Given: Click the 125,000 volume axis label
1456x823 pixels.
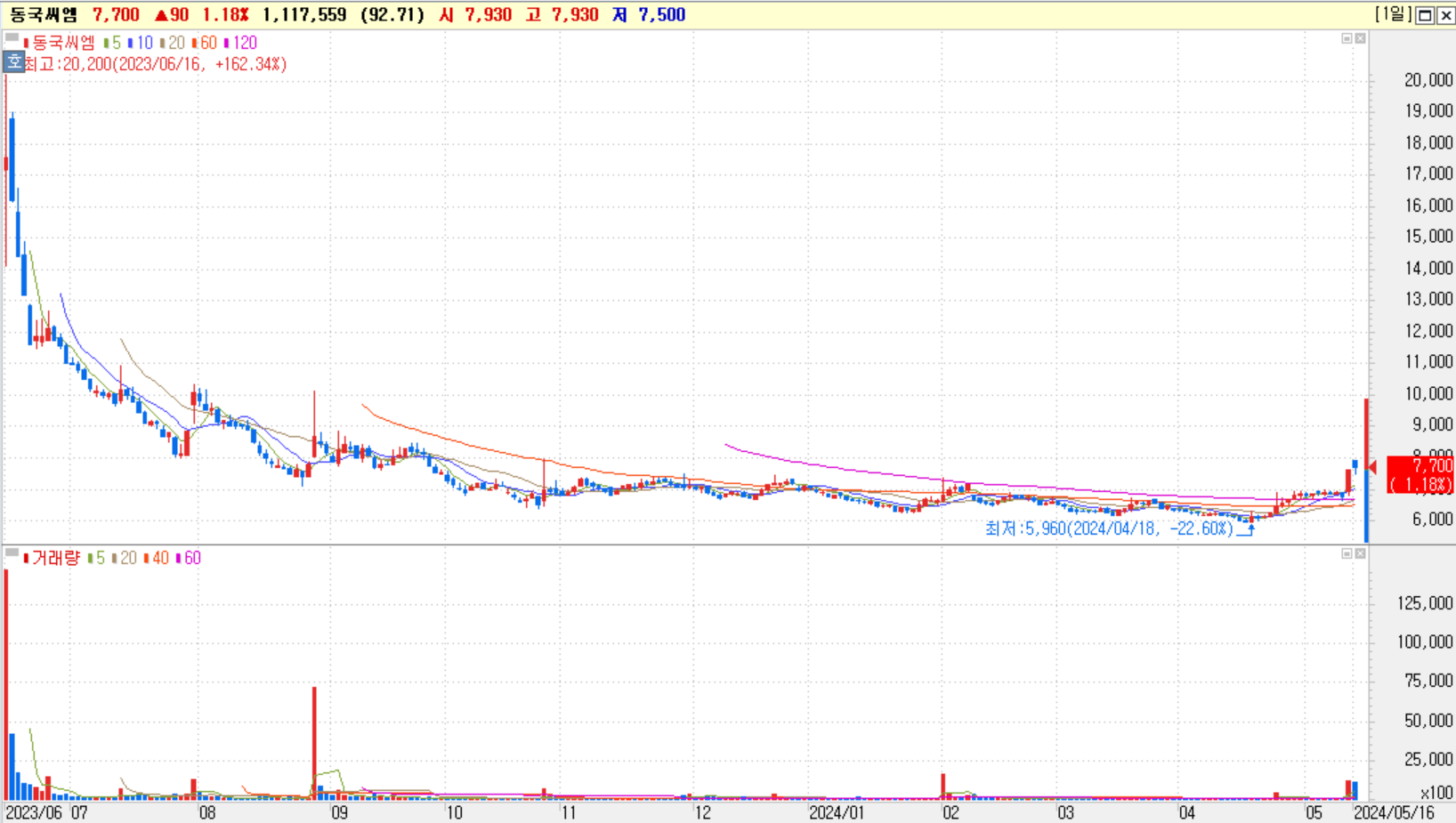Looking at the screenshot, I should pos(1424,603).
